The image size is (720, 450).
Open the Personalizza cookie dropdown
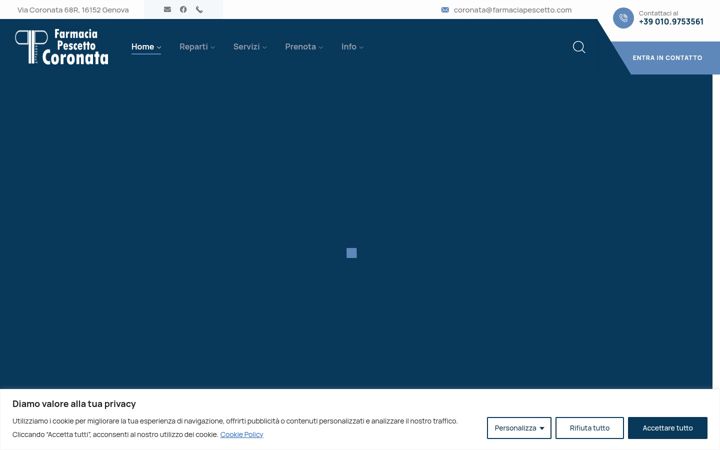(519, 428)
